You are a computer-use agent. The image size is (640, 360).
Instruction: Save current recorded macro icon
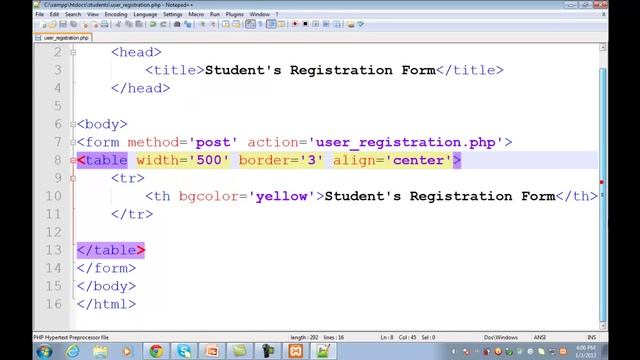(337, 24)
